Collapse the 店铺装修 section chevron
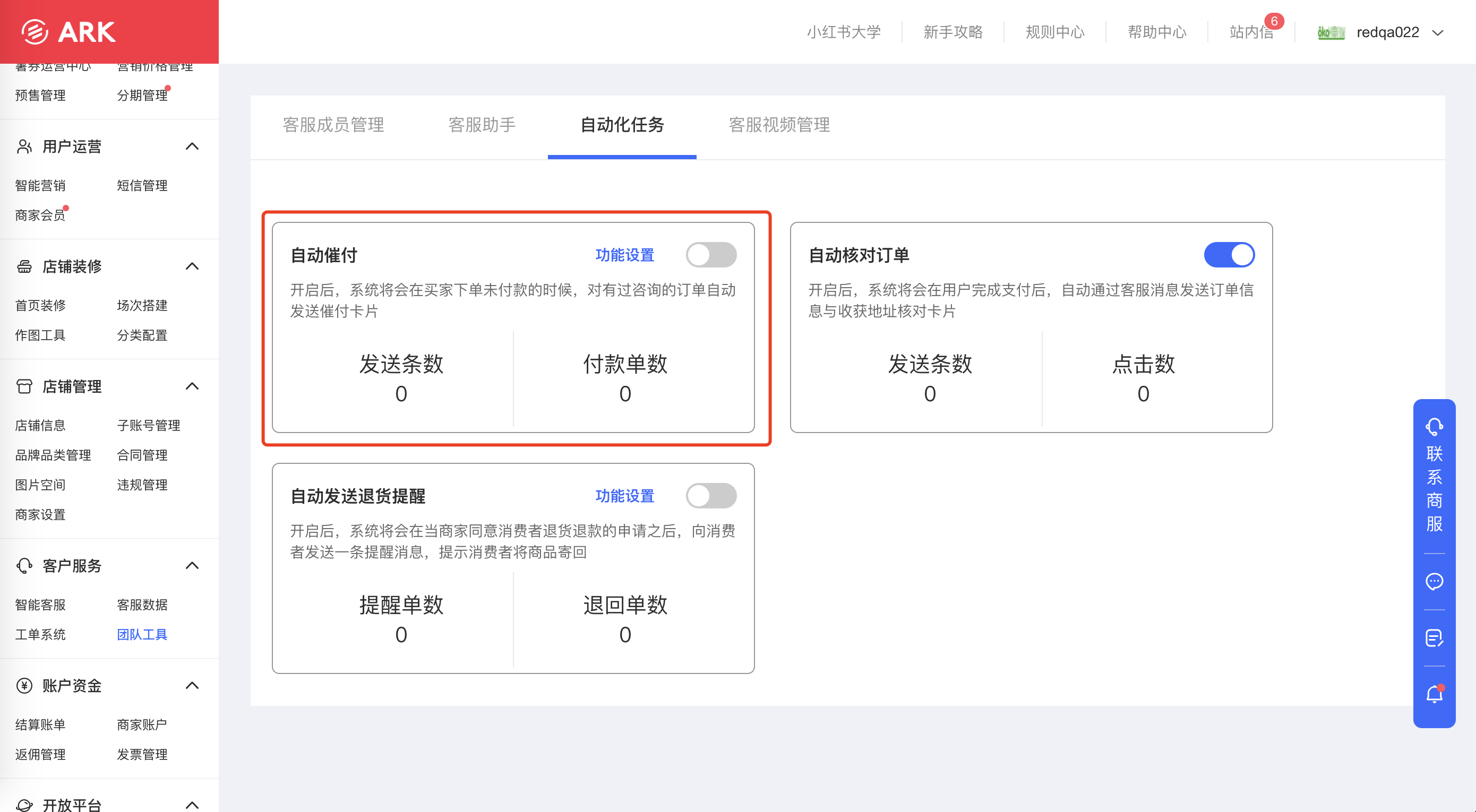The height and width of the screenshot is (812, 1476). coord(192,266)
